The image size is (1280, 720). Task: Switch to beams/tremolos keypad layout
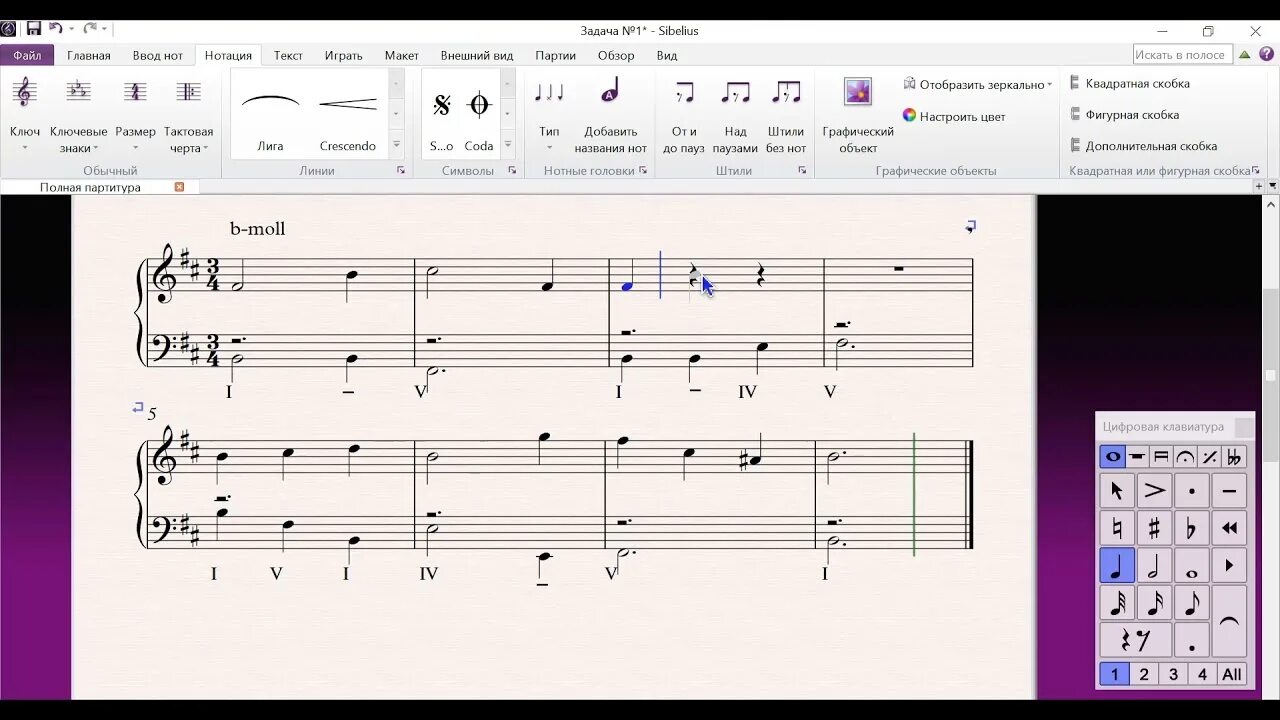[x=1161, y=457]
